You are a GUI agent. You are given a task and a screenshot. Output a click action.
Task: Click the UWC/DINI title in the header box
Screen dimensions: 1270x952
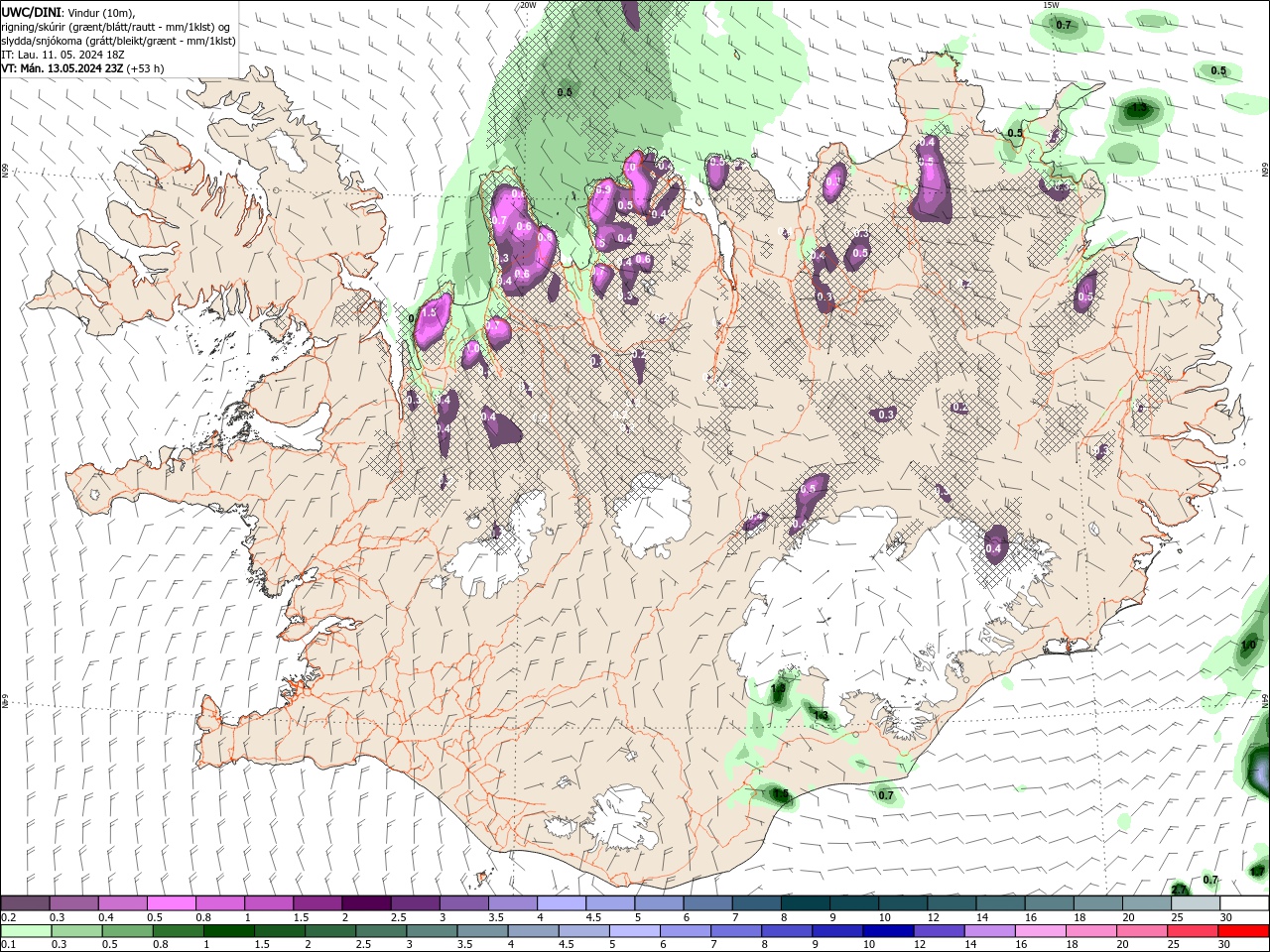[x=33, y=12]
